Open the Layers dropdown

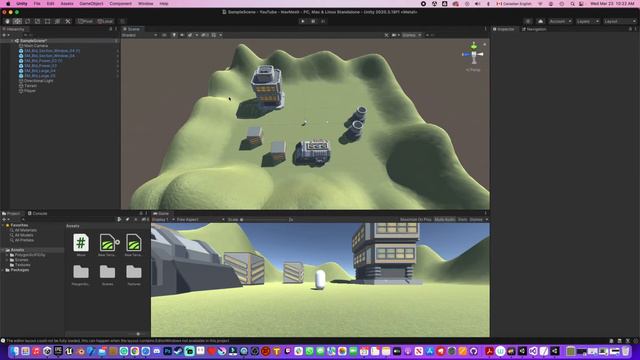click(587, 21)
